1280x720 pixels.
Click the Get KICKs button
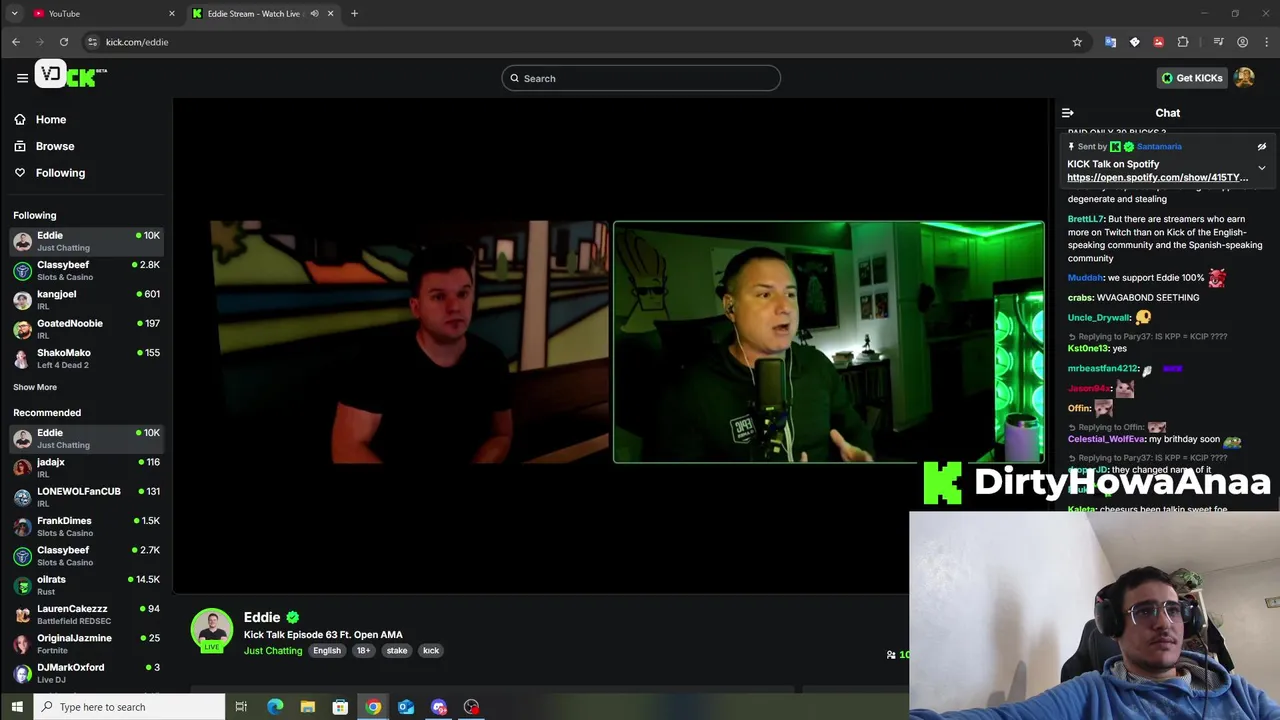pyautogui.click(x=1191, y=78)
